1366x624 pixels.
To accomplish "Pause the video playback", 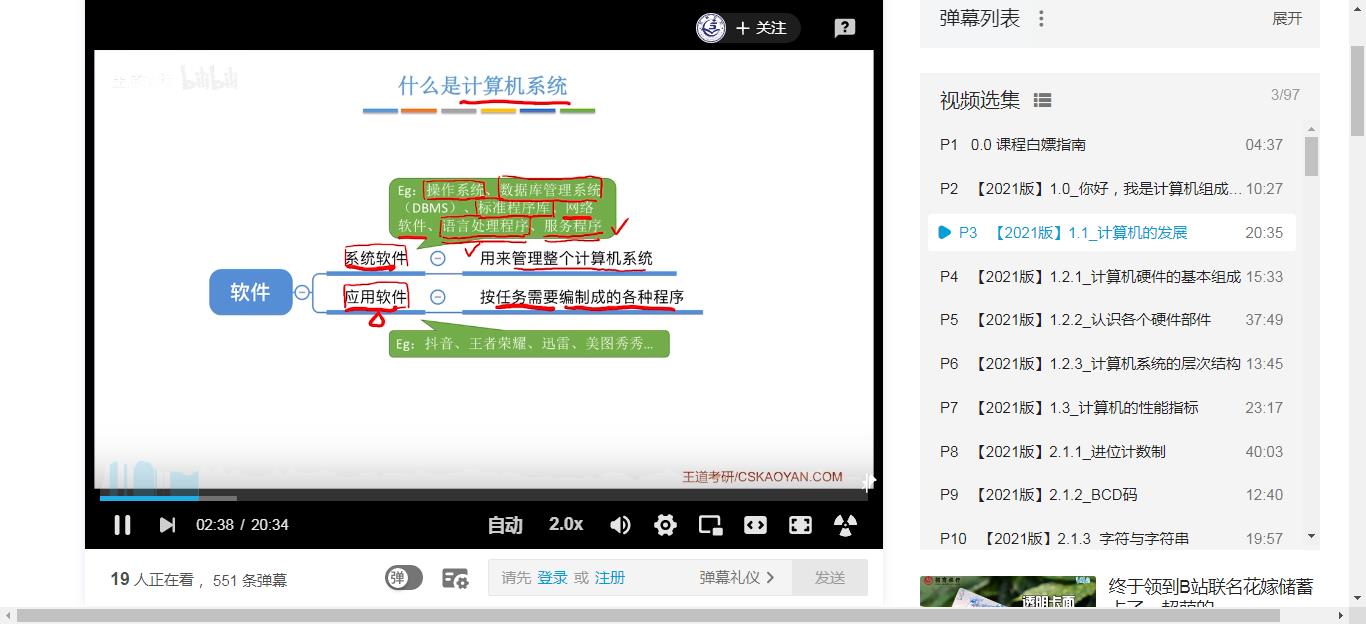I will click(122, 525).
